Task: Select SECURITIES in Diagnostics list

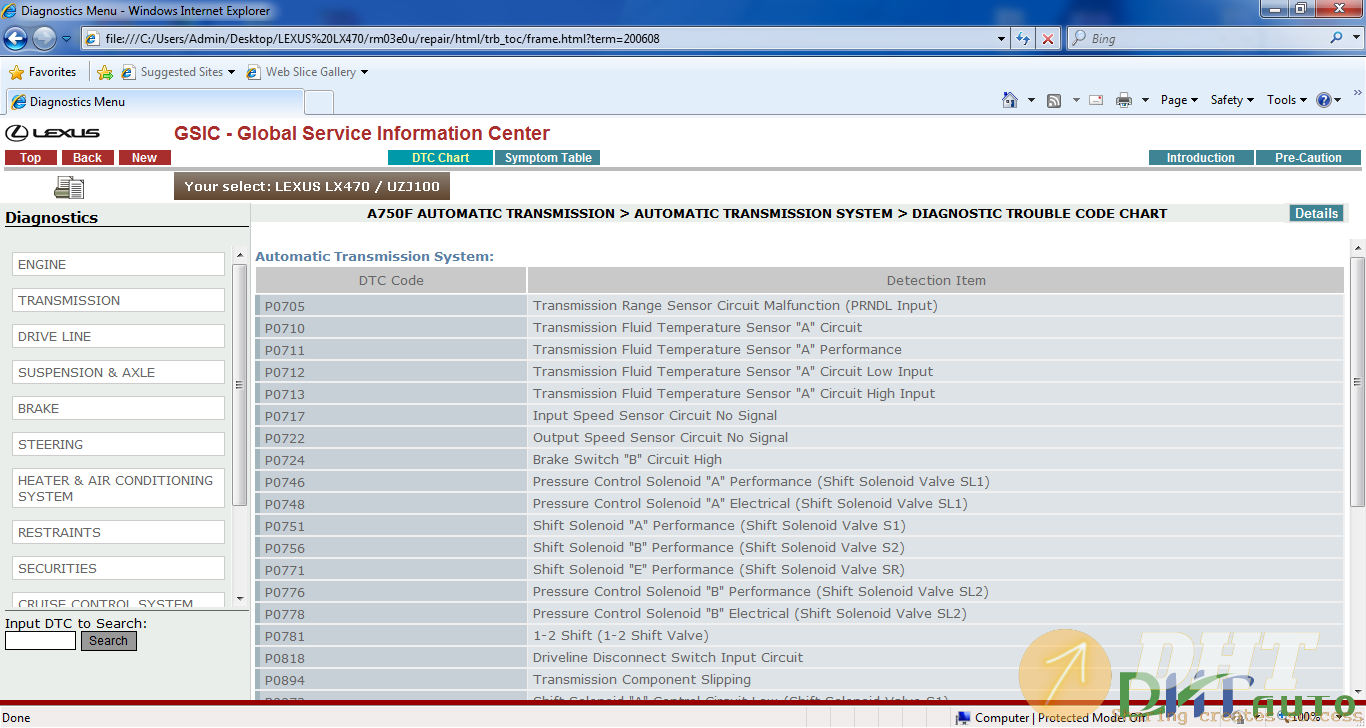Action: tap(118, 568)
